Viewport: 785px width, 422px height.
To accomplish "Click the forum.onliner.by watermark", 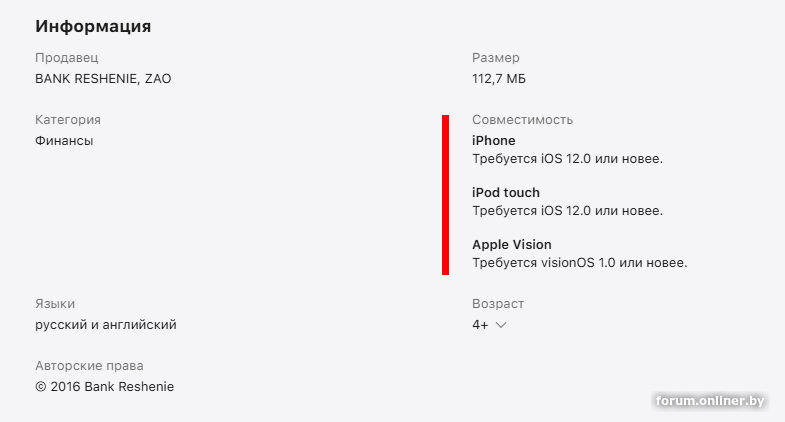I will coord(711,401).
